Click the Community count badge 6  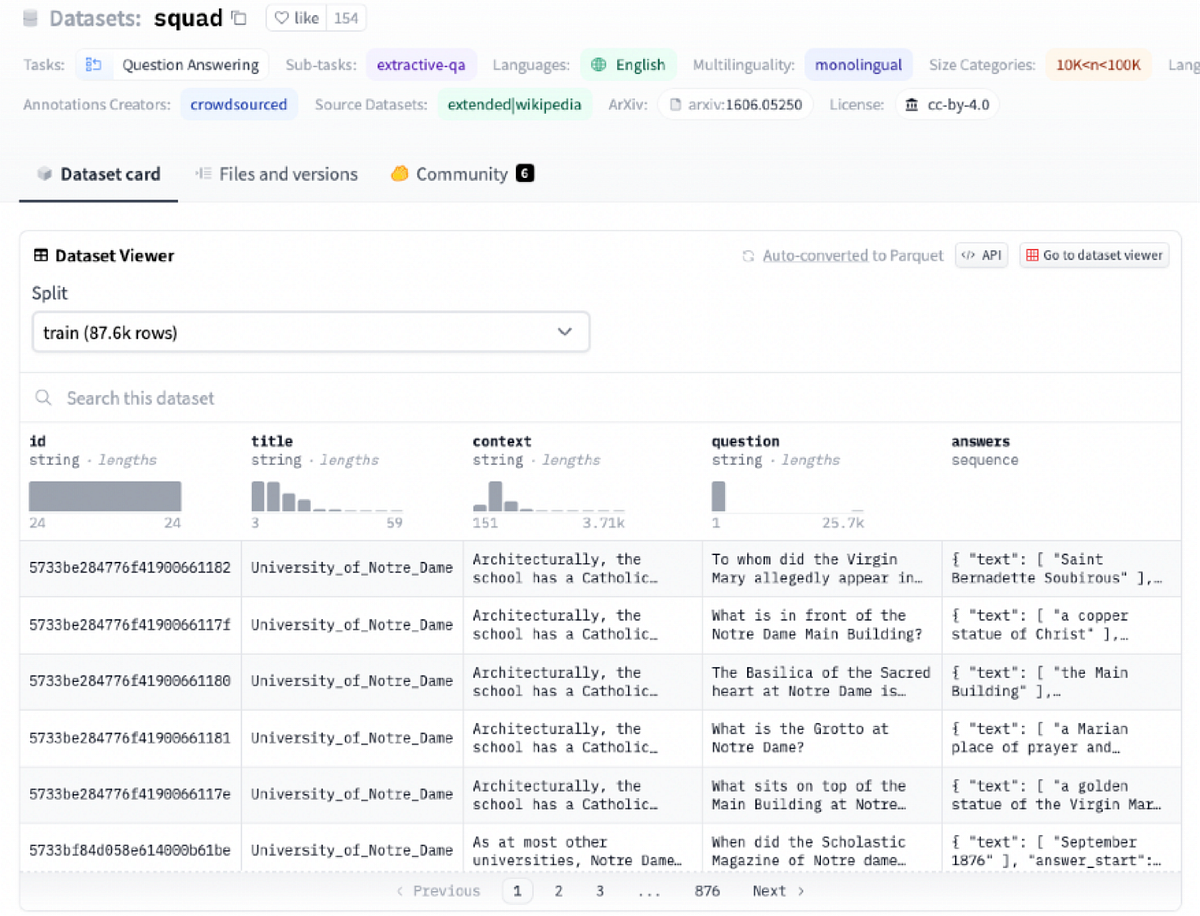click(525, 174)
